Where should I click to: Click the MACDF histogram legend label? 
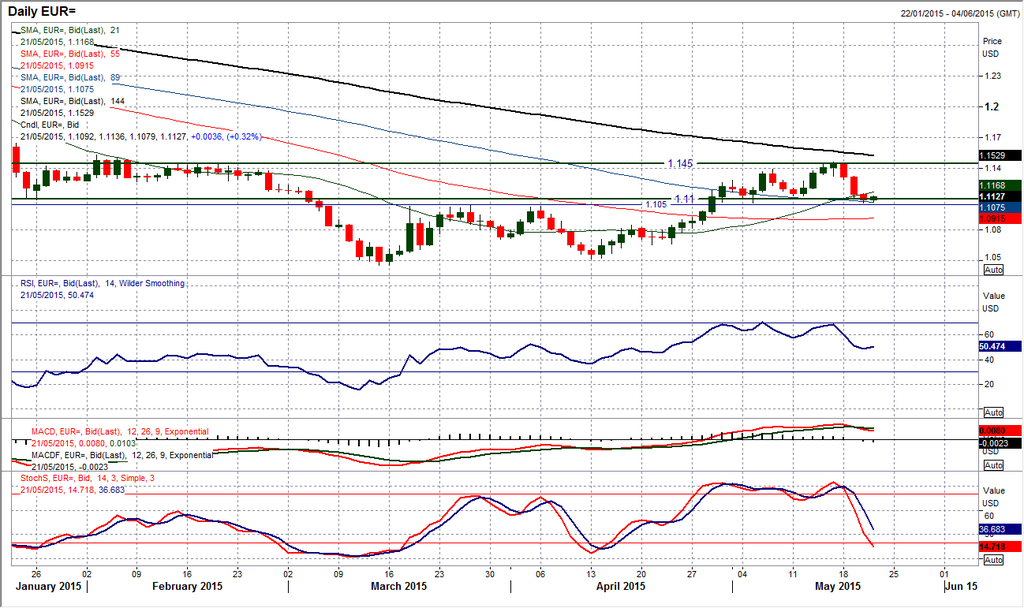point(122,455)
